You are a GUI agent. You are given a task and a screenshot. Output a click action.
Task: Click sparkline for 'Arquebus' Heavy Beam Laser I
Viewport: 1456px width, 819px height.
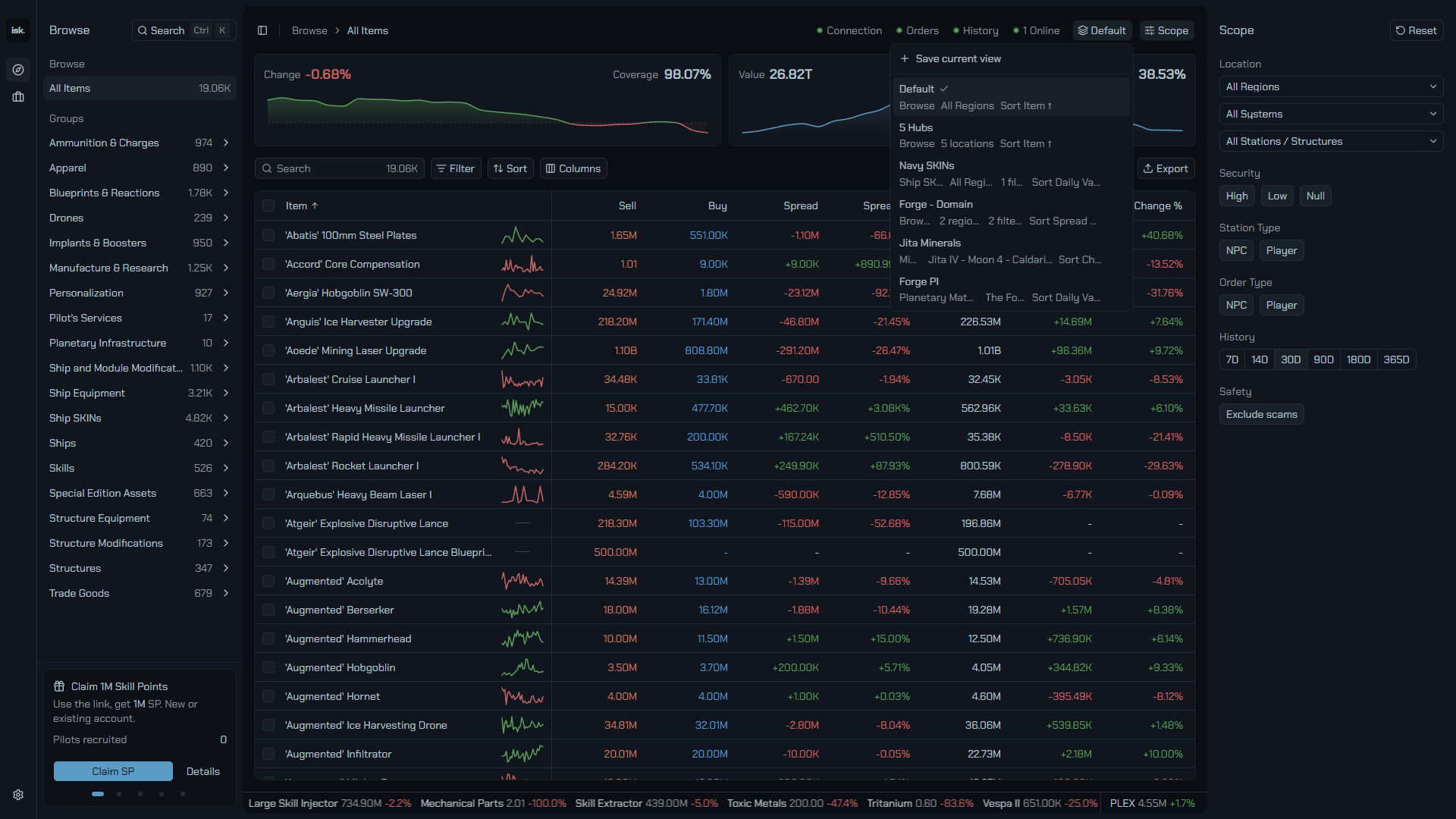(x=522, y=494)
